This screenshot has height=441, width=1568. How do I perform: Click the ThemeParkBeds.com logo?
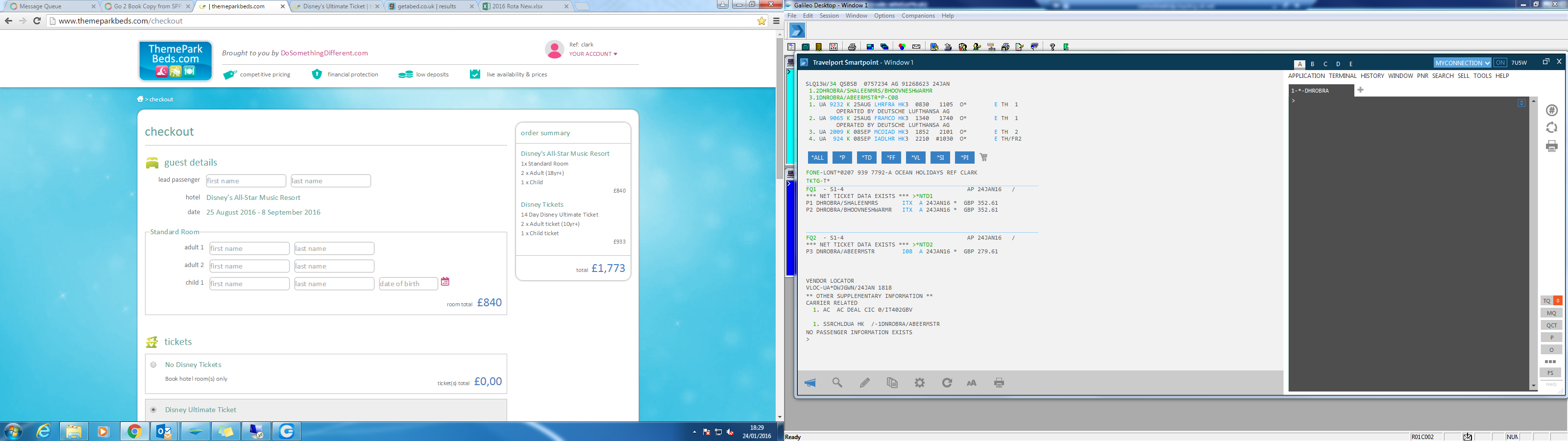coord(175,60)
